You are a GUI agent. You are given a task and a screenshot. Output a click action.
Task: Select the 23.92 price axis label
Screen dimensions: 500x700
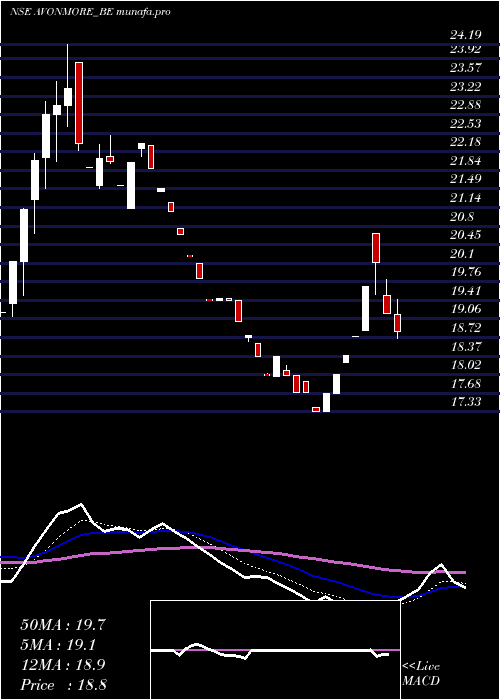(465, 49)
